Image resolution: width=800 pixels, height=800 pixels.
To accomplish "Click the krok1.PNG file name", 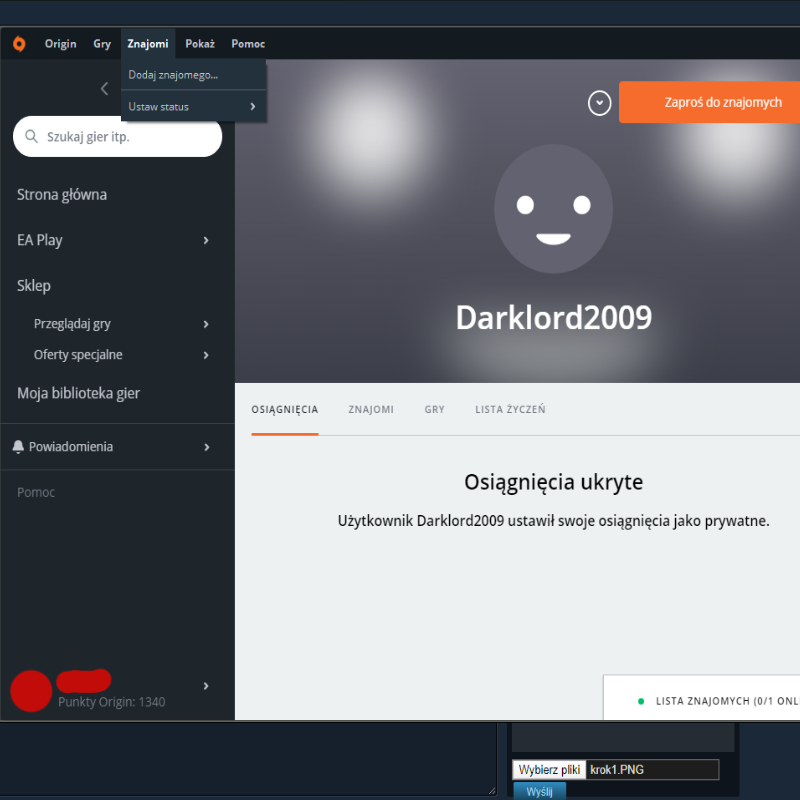I will pos(617,770).
